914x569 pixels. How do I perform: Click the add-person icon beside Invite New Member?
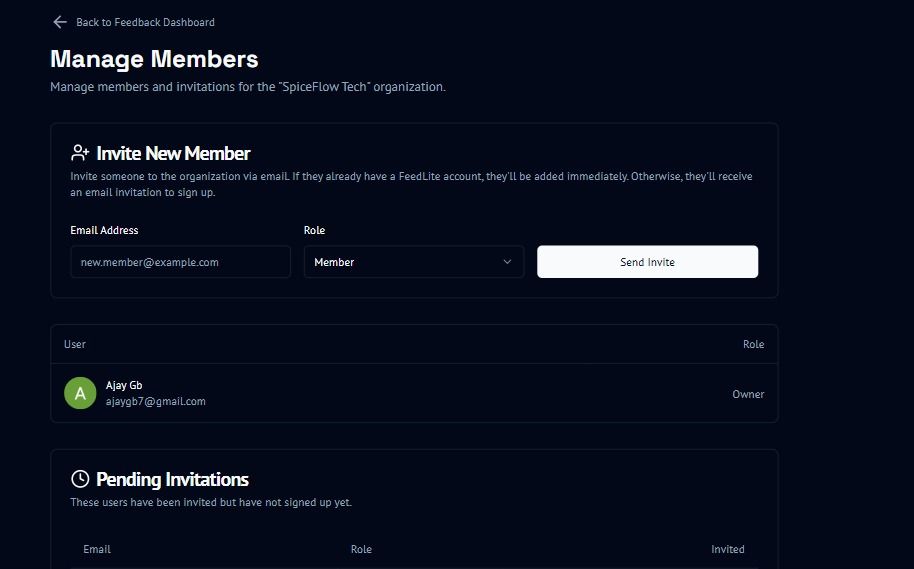click(x=80, y=153)
